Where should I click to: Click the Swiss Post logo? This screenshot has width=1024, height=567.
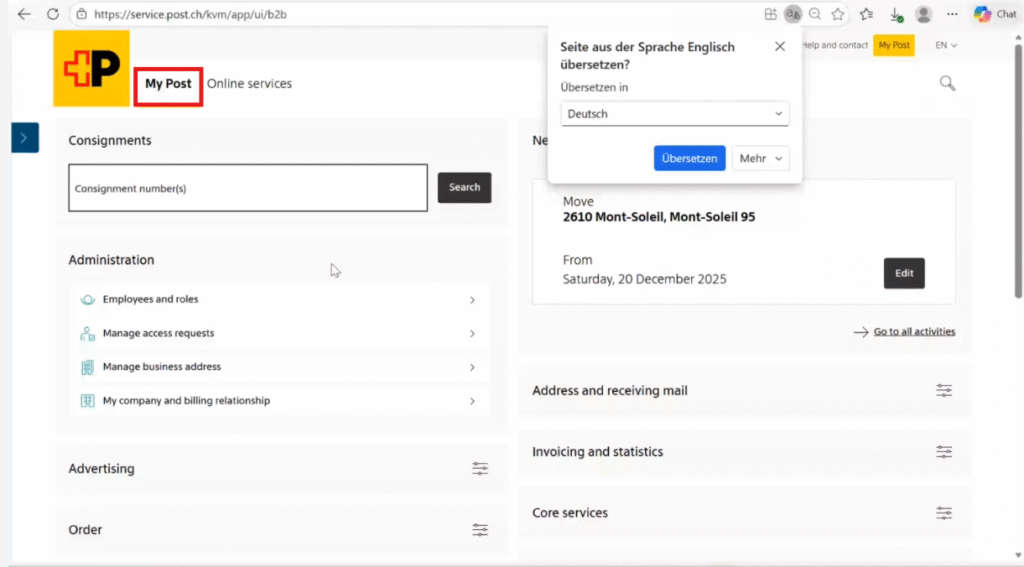[91, 68]
